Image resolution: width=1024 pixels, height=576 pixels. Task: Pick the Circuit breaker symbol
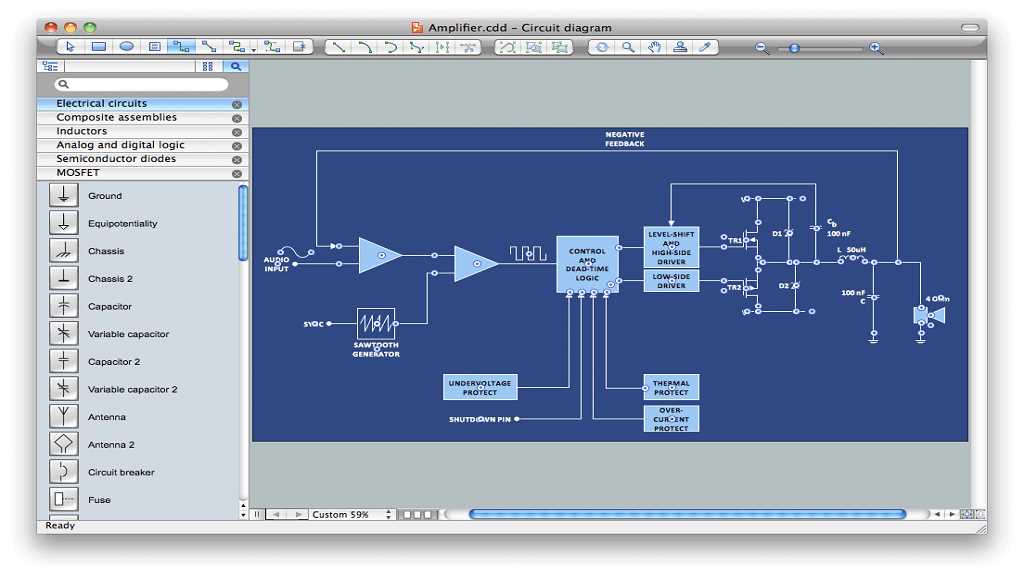tap(63, 472)
